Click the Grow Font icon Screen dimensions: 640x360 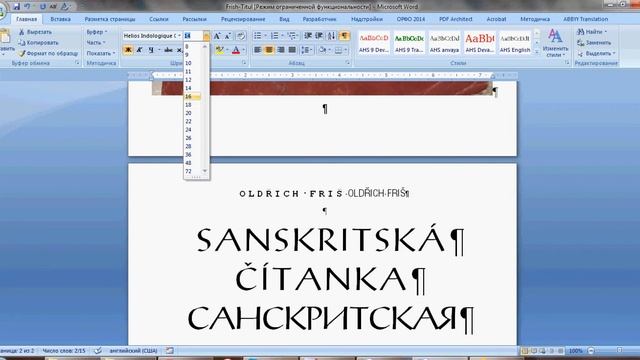click(x=217, y=36)
